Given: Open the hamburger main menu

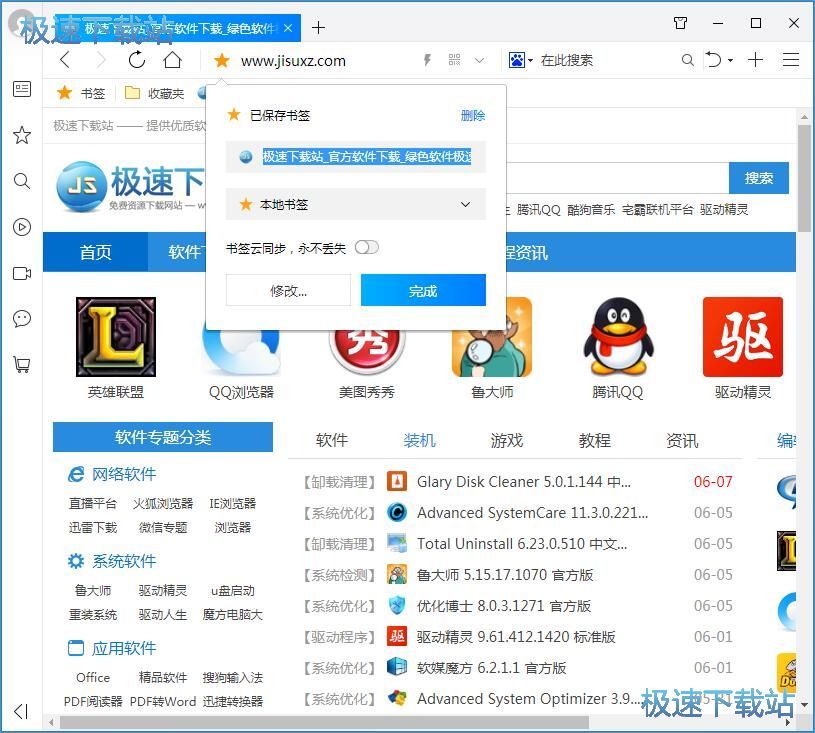Looking at the screenshot, I should [791, 60].
